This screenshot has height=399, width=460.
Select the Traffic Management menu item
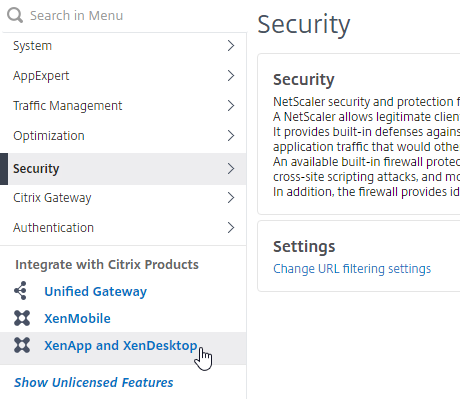click(123, 106)
